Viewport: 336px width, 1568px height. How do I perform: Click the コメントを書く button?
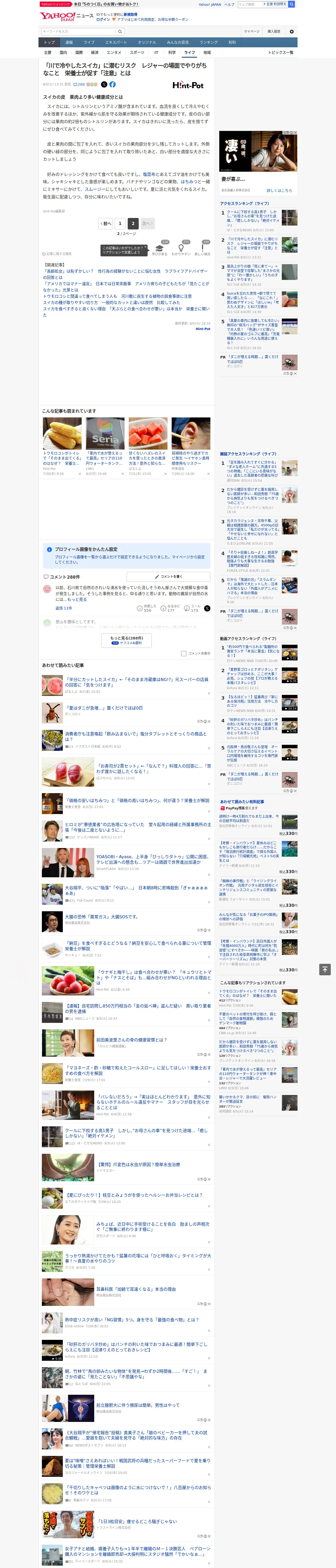click(168, 577)
